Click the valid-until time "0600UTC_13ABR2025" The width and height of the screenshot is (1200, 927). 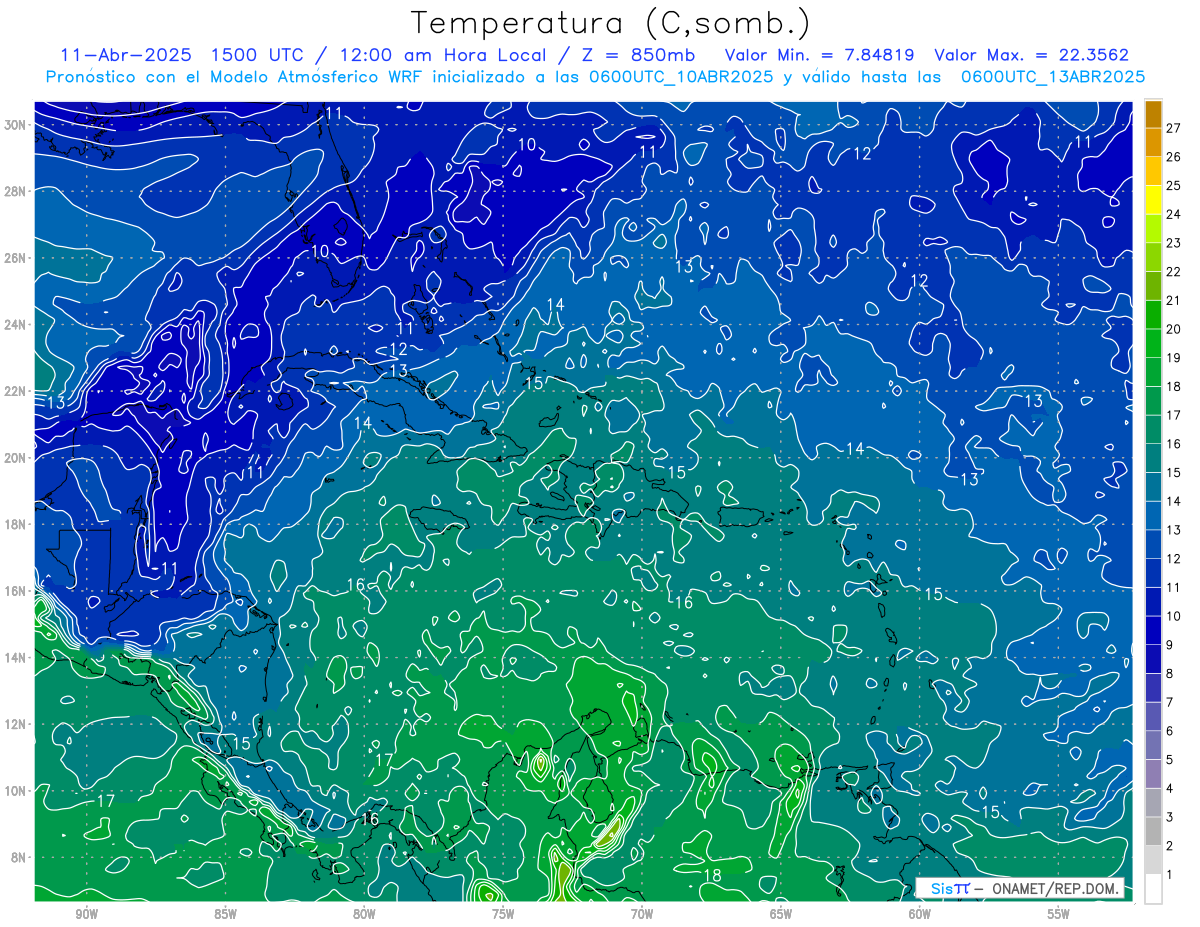click(x=1052, y=77)
